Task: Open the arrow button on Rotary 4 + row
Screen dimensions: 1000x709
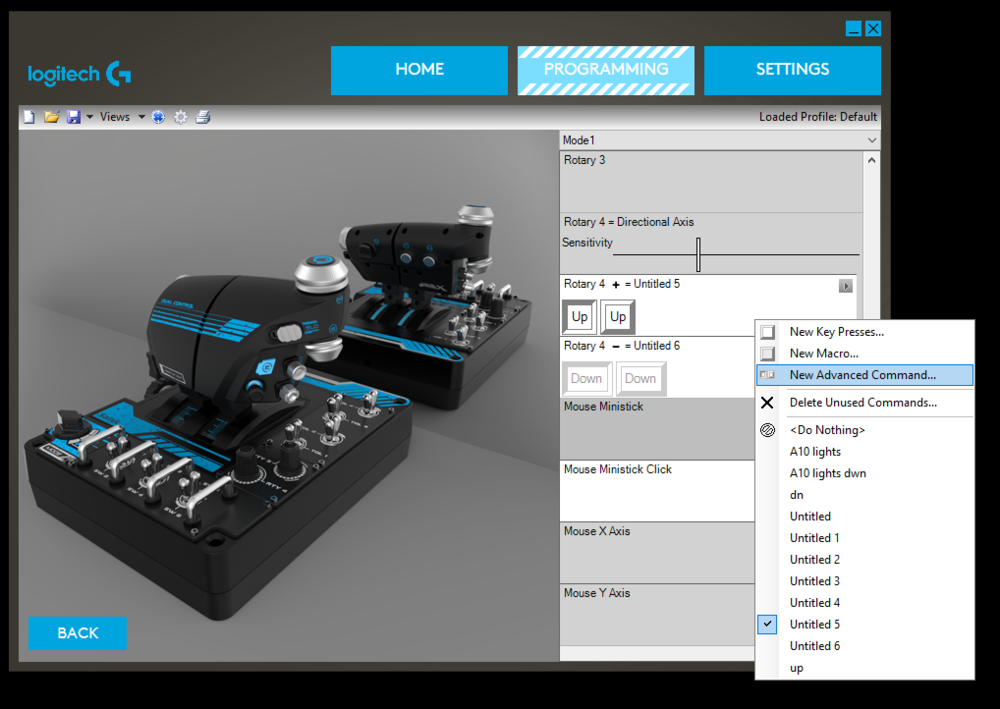Action: [845, 286]
